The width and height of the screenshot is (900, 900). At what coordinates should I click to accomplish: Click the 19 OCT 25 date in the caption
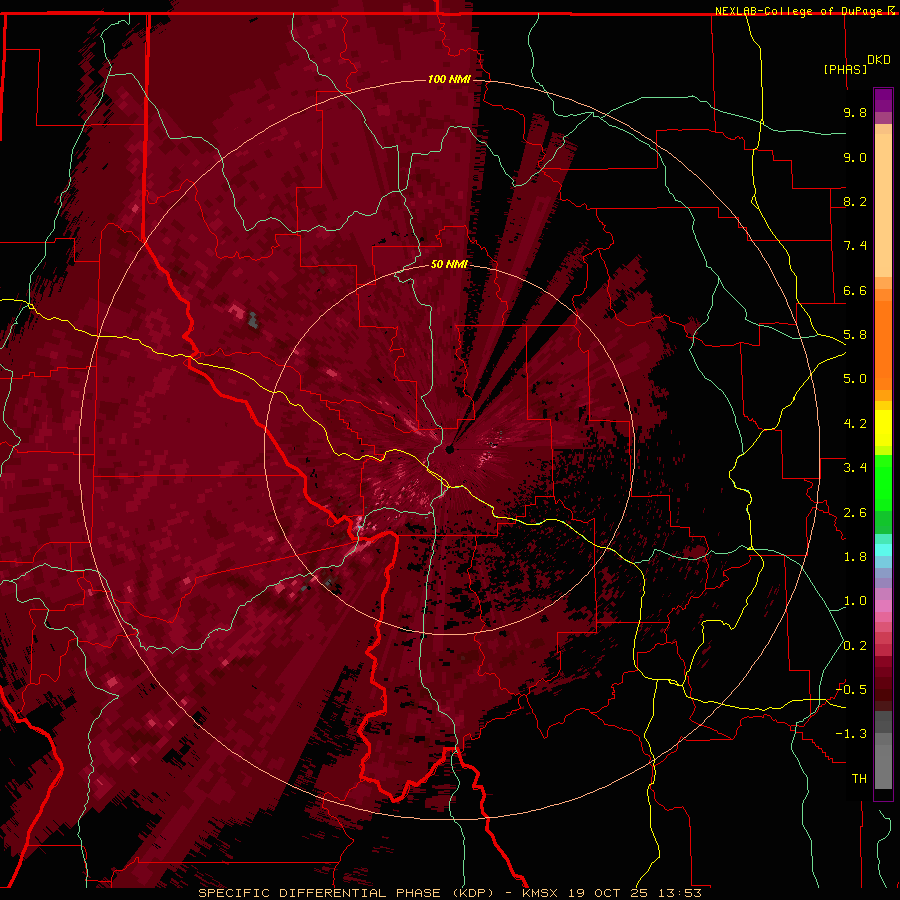coord(607,893)
